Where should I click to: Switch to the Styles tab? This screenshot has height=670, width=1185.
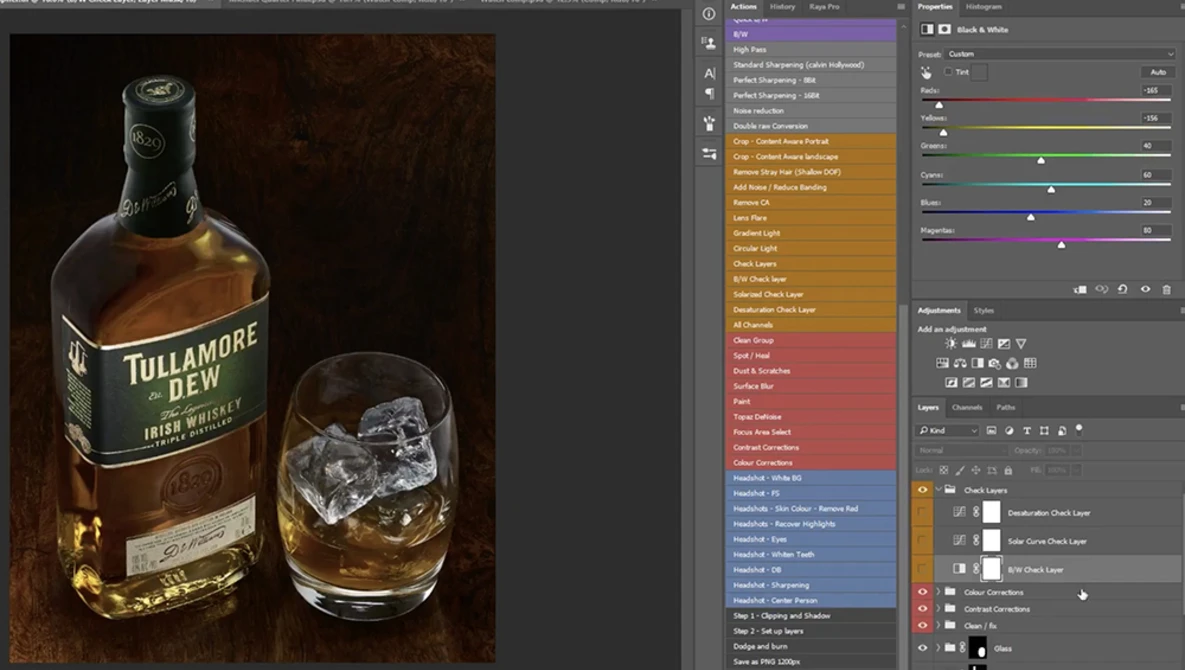point(983,310)
